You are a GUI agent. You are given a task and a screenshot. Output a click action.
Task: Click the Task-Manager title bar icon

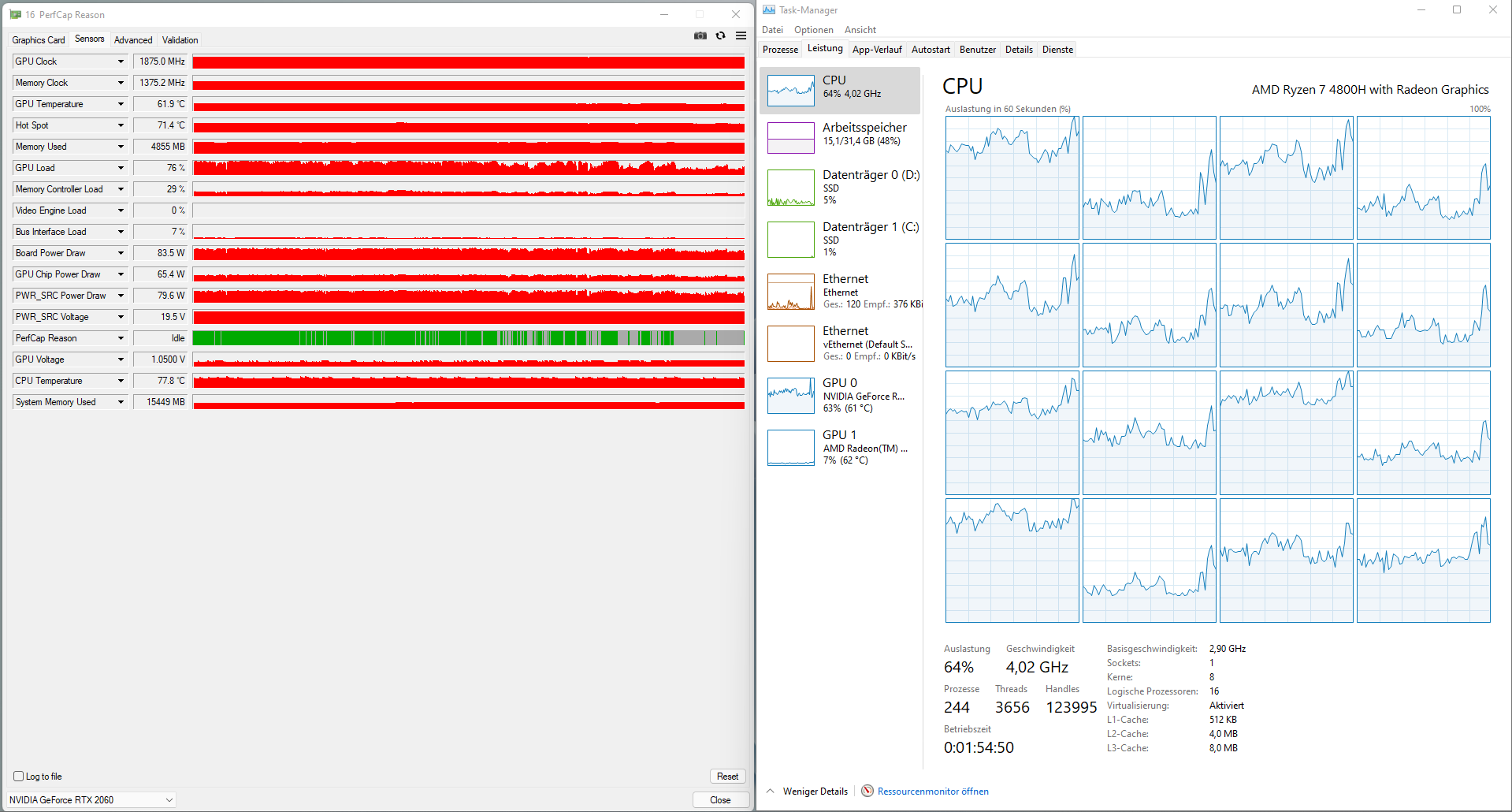tap(768, 9)
